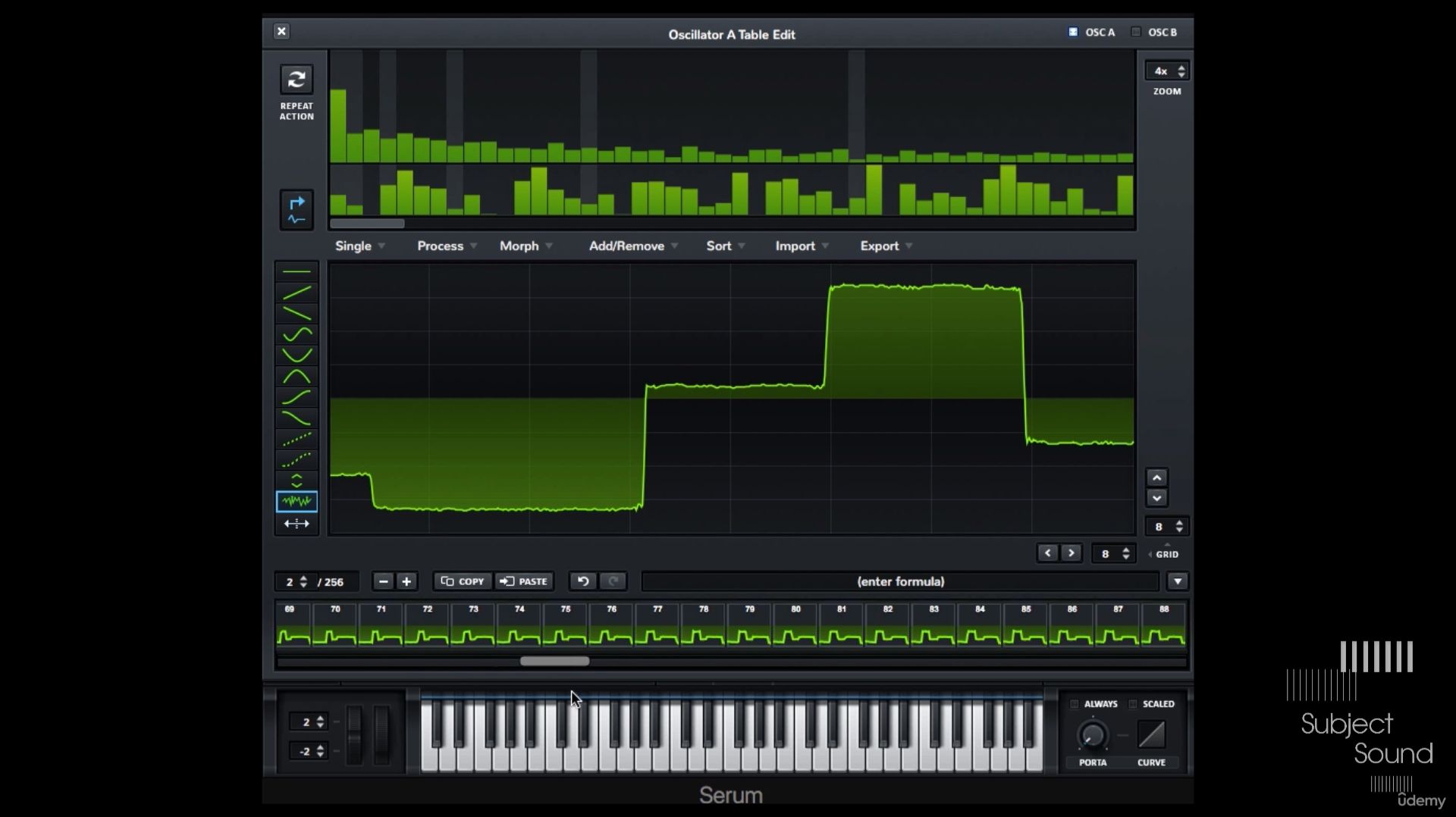The height and width of the screenshot is (817, 1456).
Task: Select wavetable frame 69 thumbnail
Action: point(293,625)
